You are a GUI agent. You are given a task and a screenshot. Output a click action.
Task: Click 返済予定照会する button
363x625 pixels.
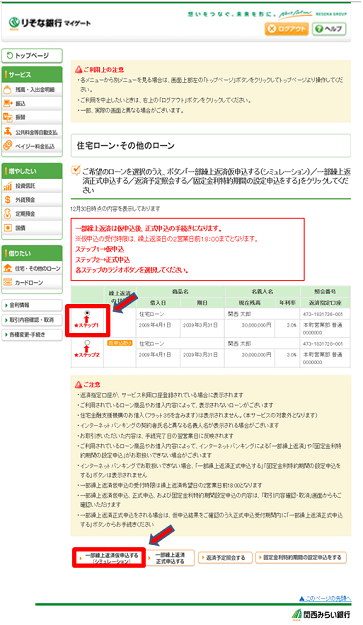click(226, 558)
